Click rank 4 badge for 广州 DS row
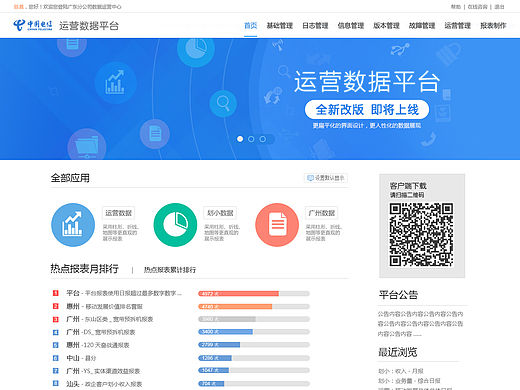 (x=56, y=332)
